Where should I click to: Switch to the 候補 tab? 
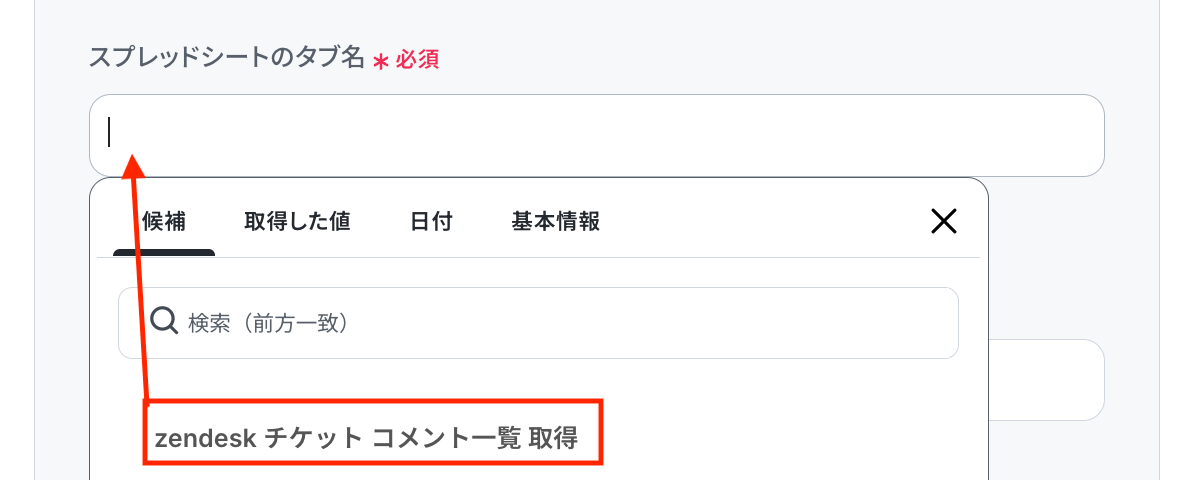coord(164,222)
